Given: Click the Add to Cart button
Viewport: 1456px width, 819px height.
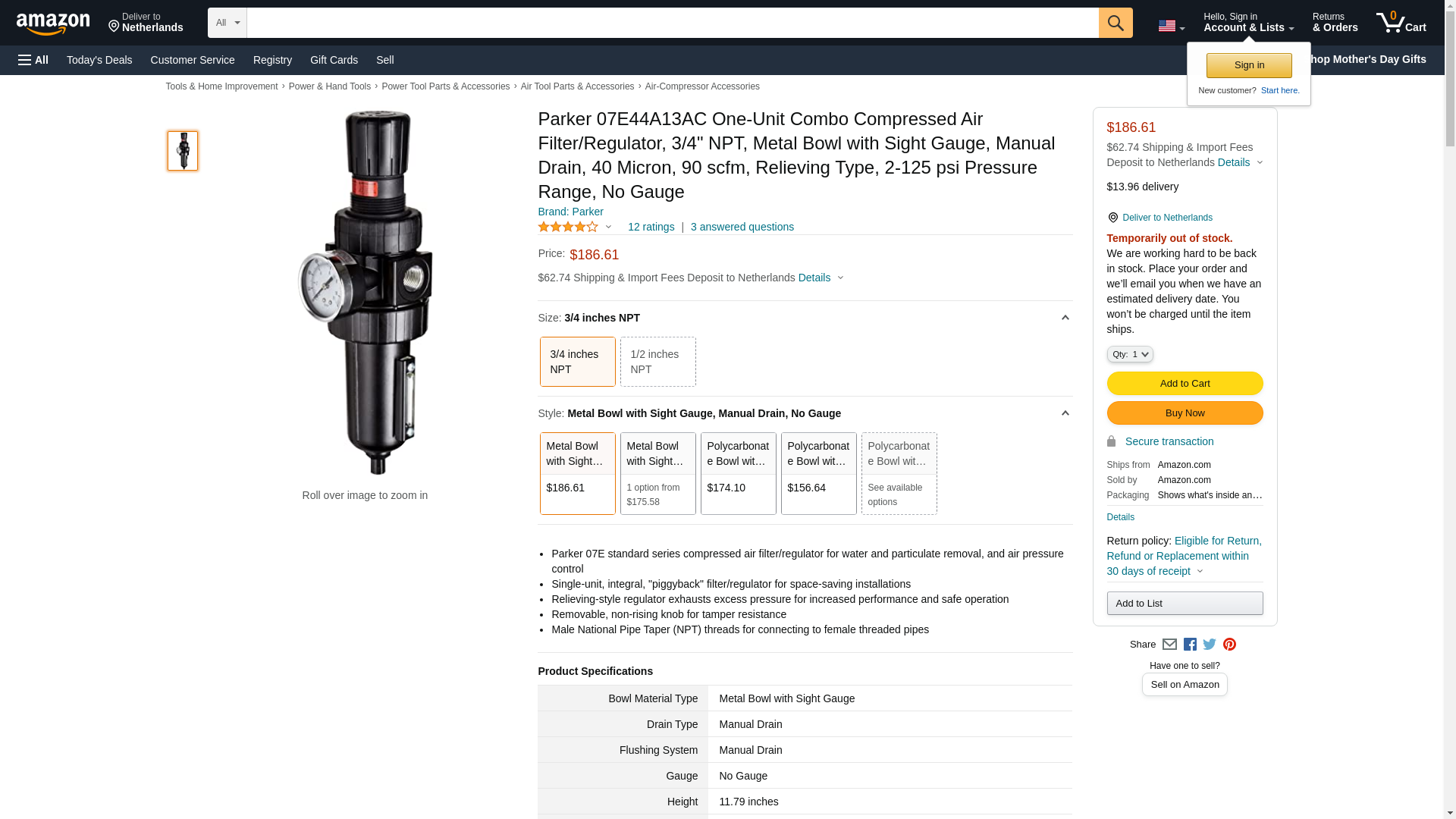Looking at the screenshot, I should 1184,384.
